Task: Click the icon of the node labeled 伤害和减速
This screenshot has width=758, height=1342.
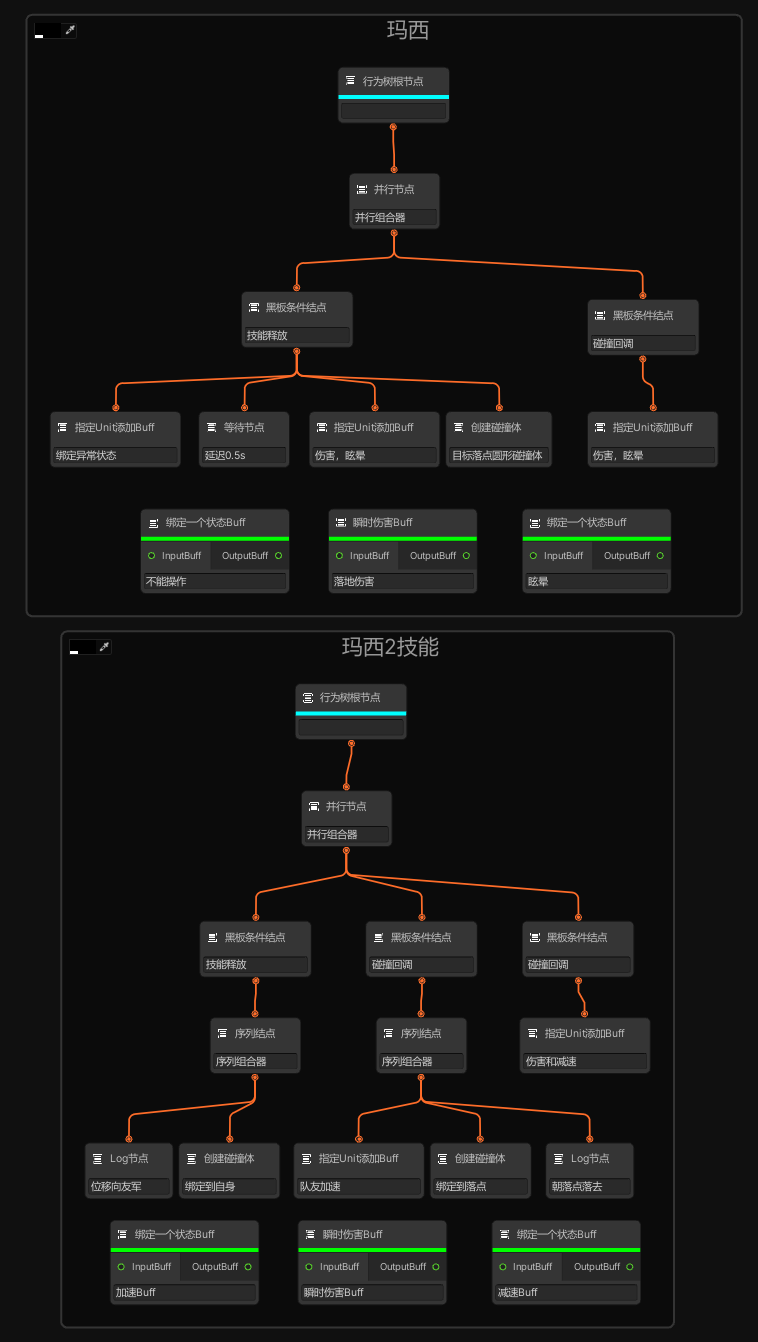Action: (x=532, y=1033)
